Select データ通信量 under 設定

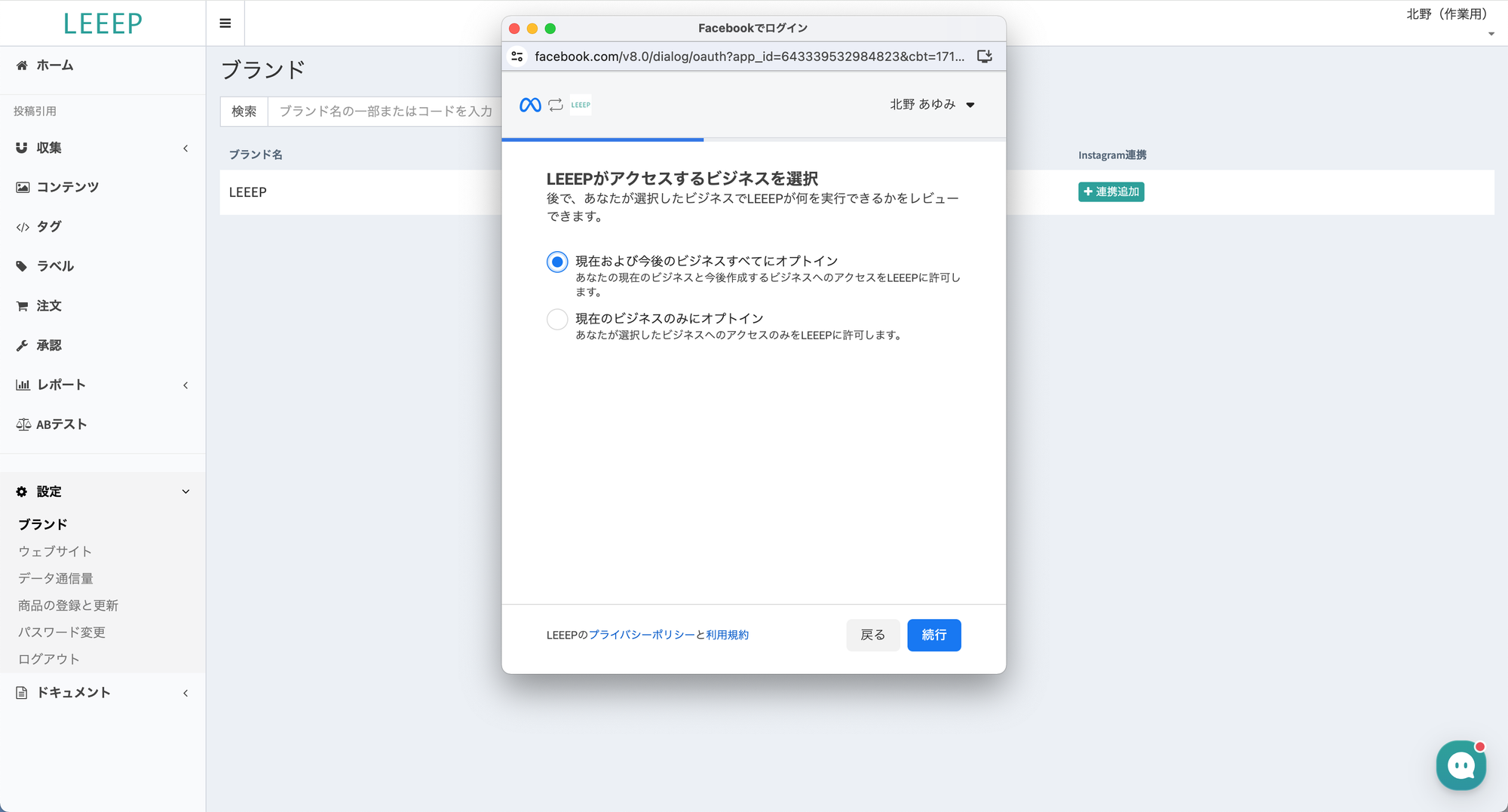(x=56, y=578)
